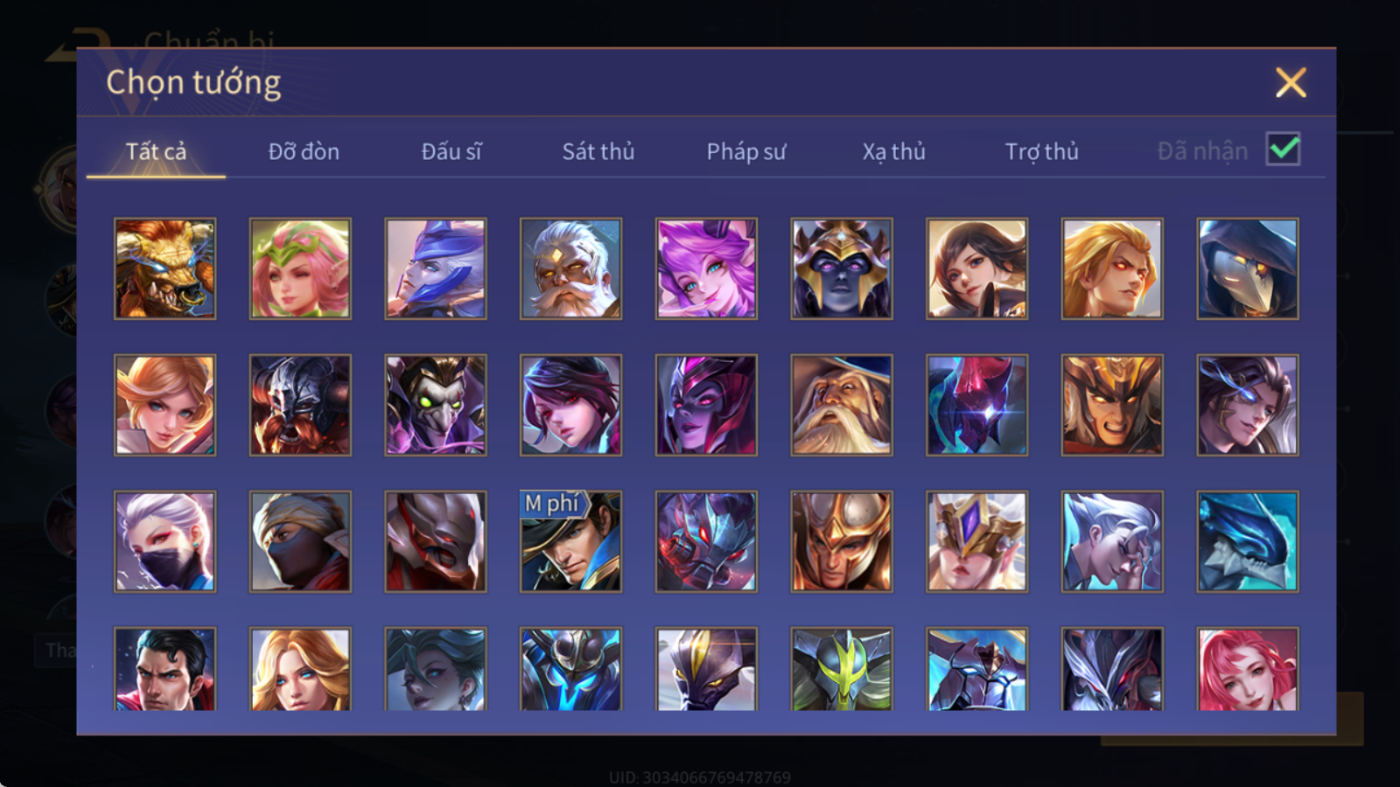The width and height of the screenshot is (1400, 787).
Task: Select the blue ice shark creature hero
Action: [1248, 541]
